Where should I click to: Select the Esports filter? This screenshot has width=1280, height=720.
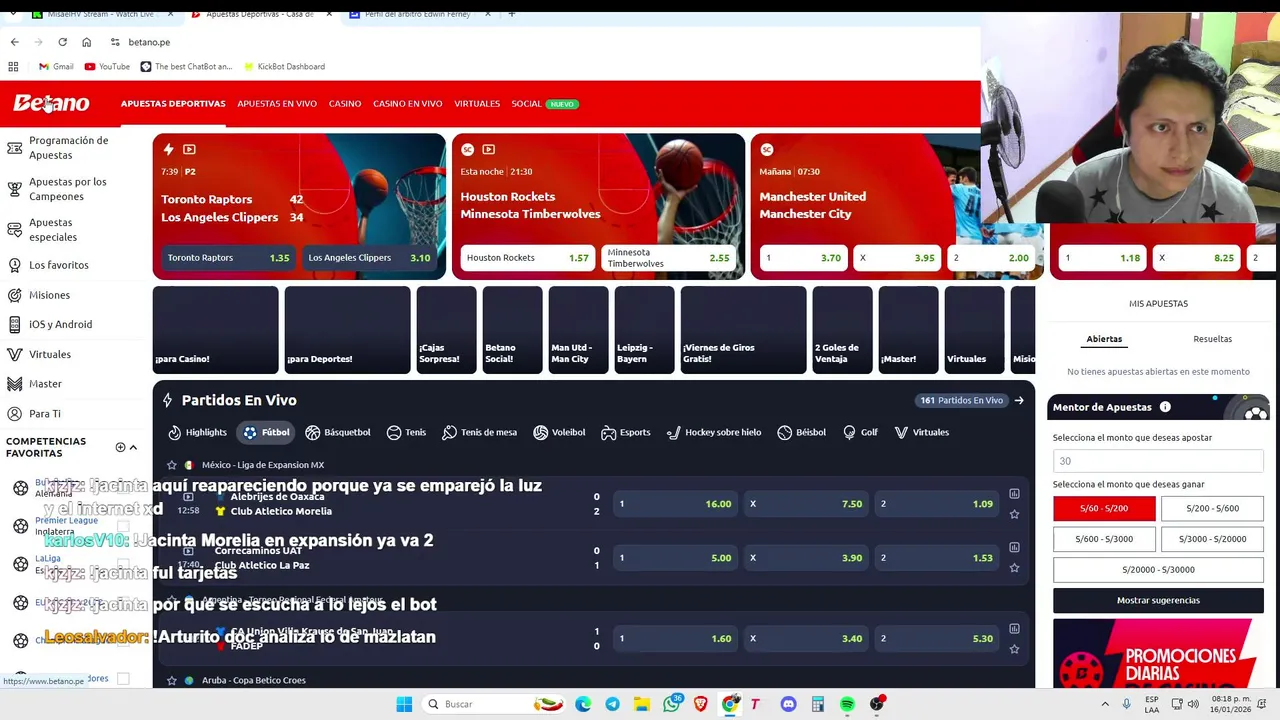click(625, 432)
